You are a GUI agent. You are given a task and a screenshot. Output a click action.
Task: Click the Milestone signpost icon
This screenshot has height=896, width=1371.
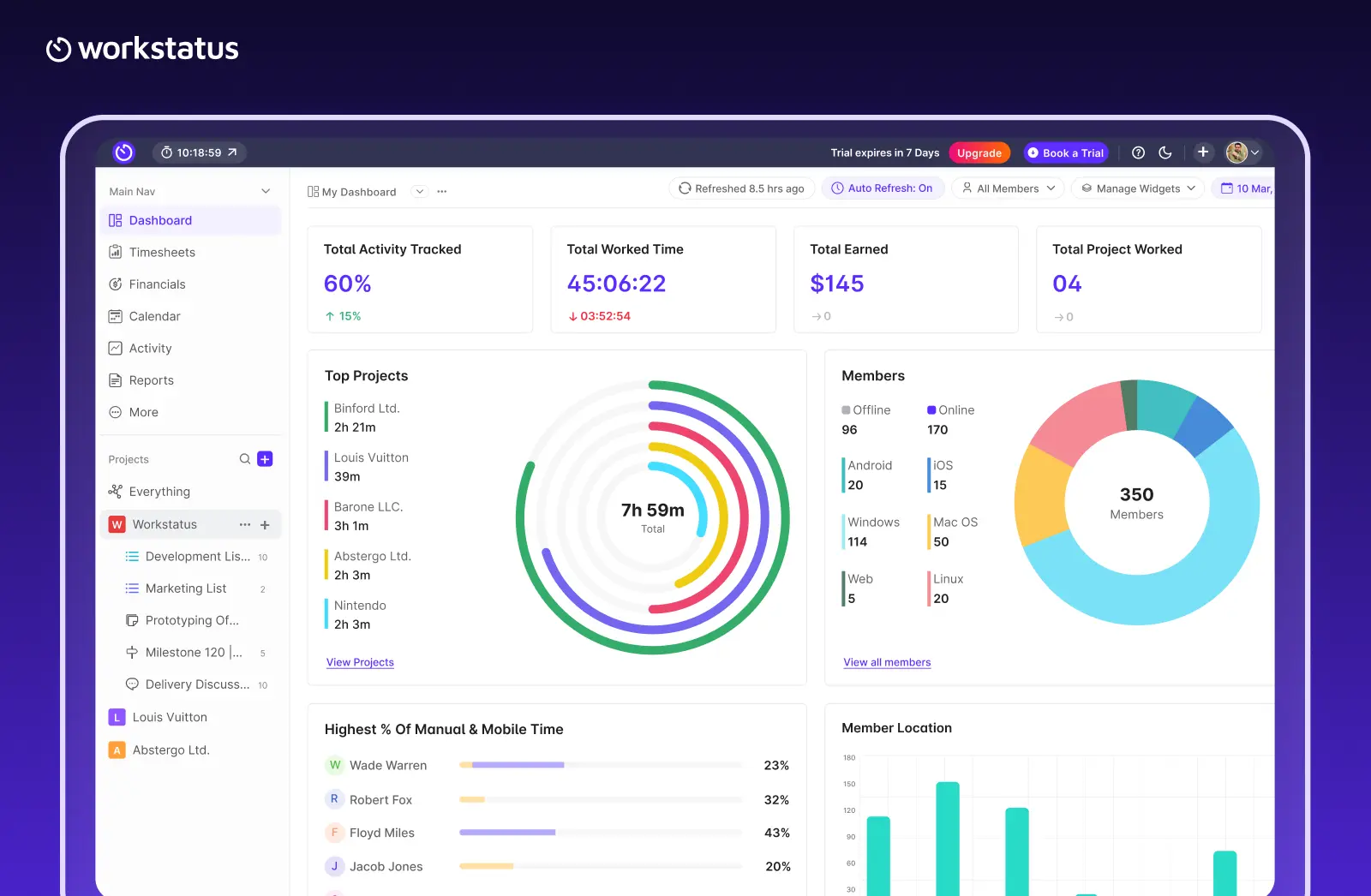pos(132,652)
